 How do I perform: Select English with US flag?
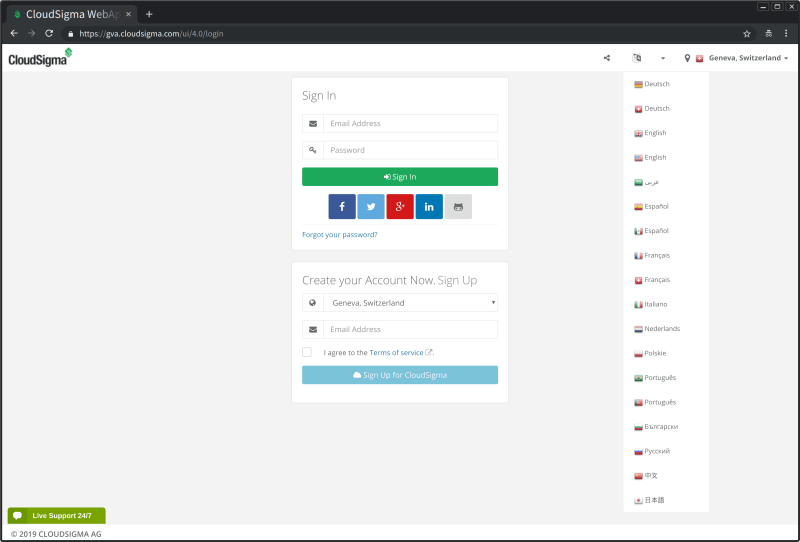coord(650,158)
